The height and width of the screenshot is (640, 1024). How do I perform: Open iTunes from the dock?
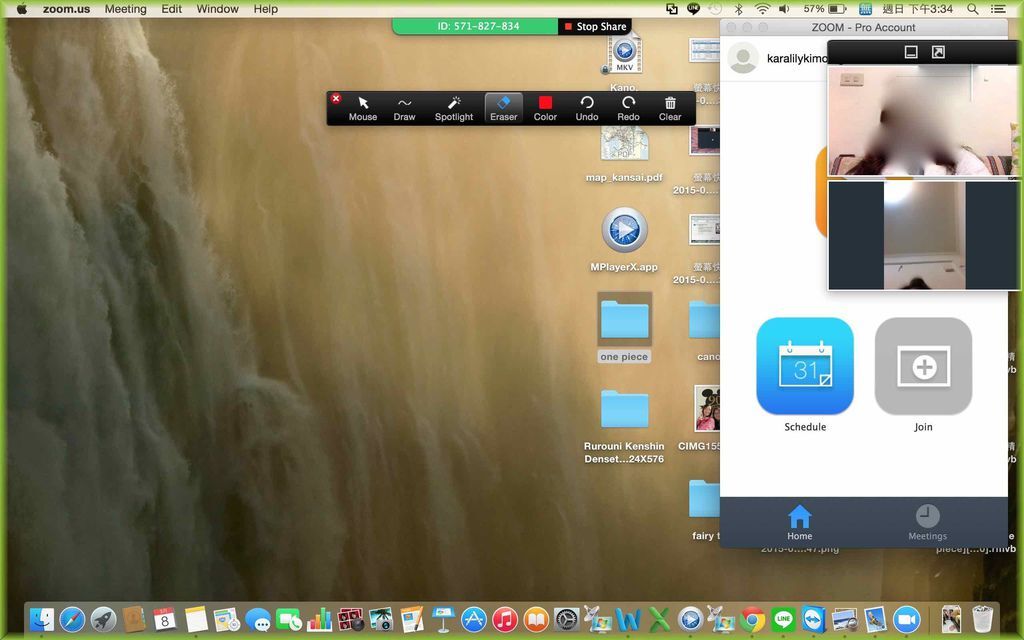click(505, 619)
